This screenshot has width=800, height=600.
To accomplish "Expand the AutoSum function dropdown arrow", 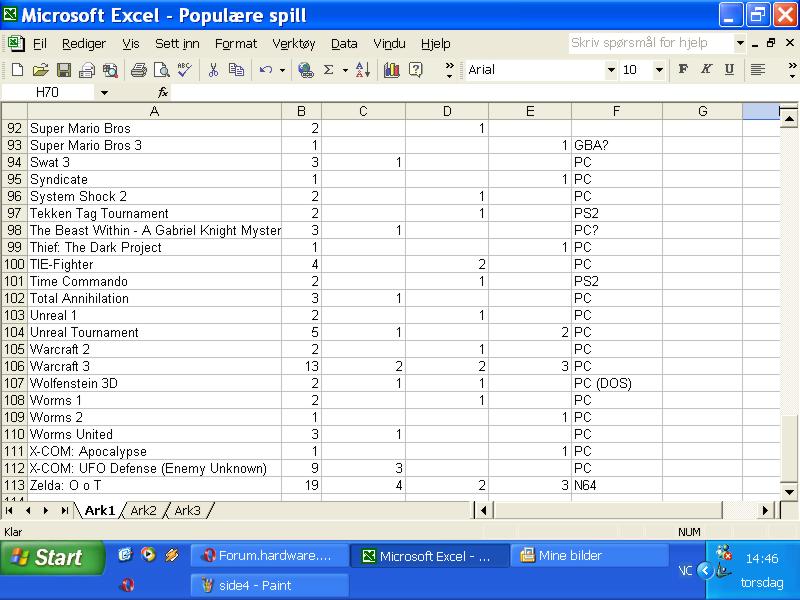I will click(345, 70).
